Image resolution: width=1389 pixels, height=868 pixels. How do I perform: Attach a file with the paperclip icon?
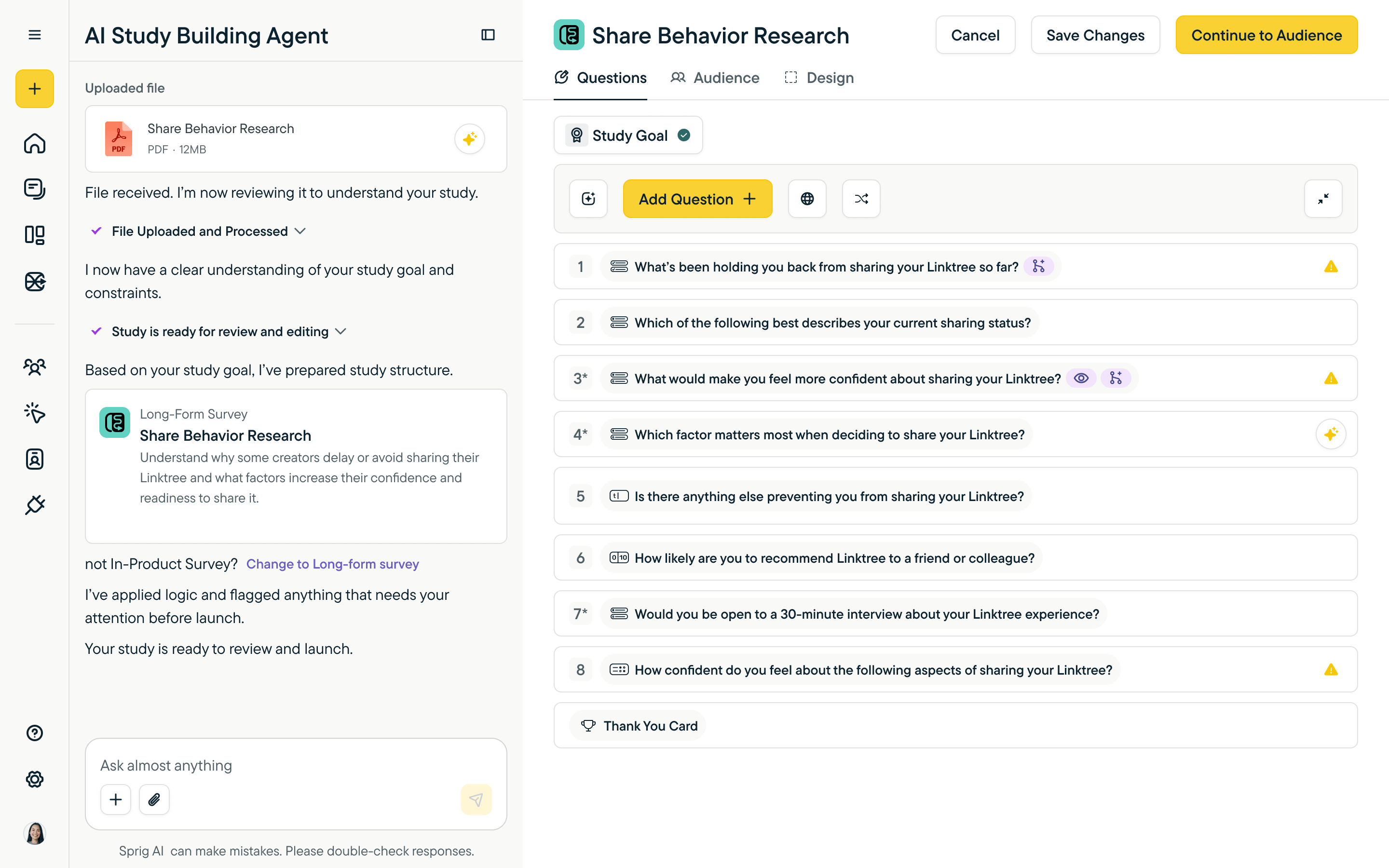[x=154, y=799]
